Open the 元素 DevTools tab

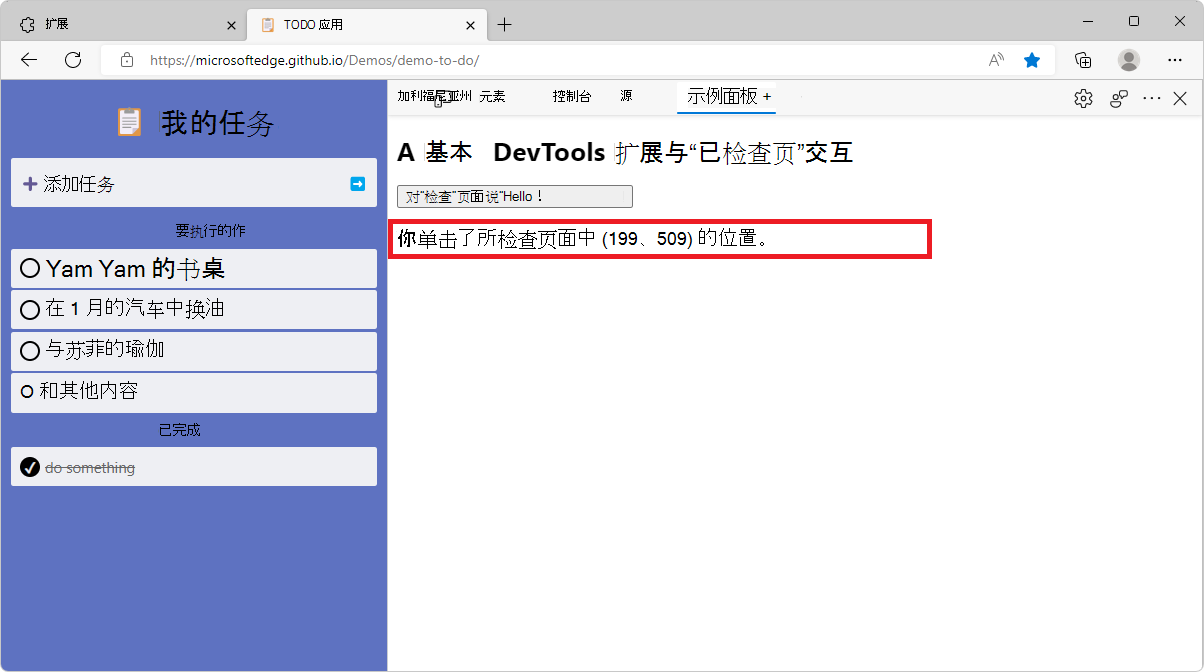pyautogui.click(x=492, y=97)
